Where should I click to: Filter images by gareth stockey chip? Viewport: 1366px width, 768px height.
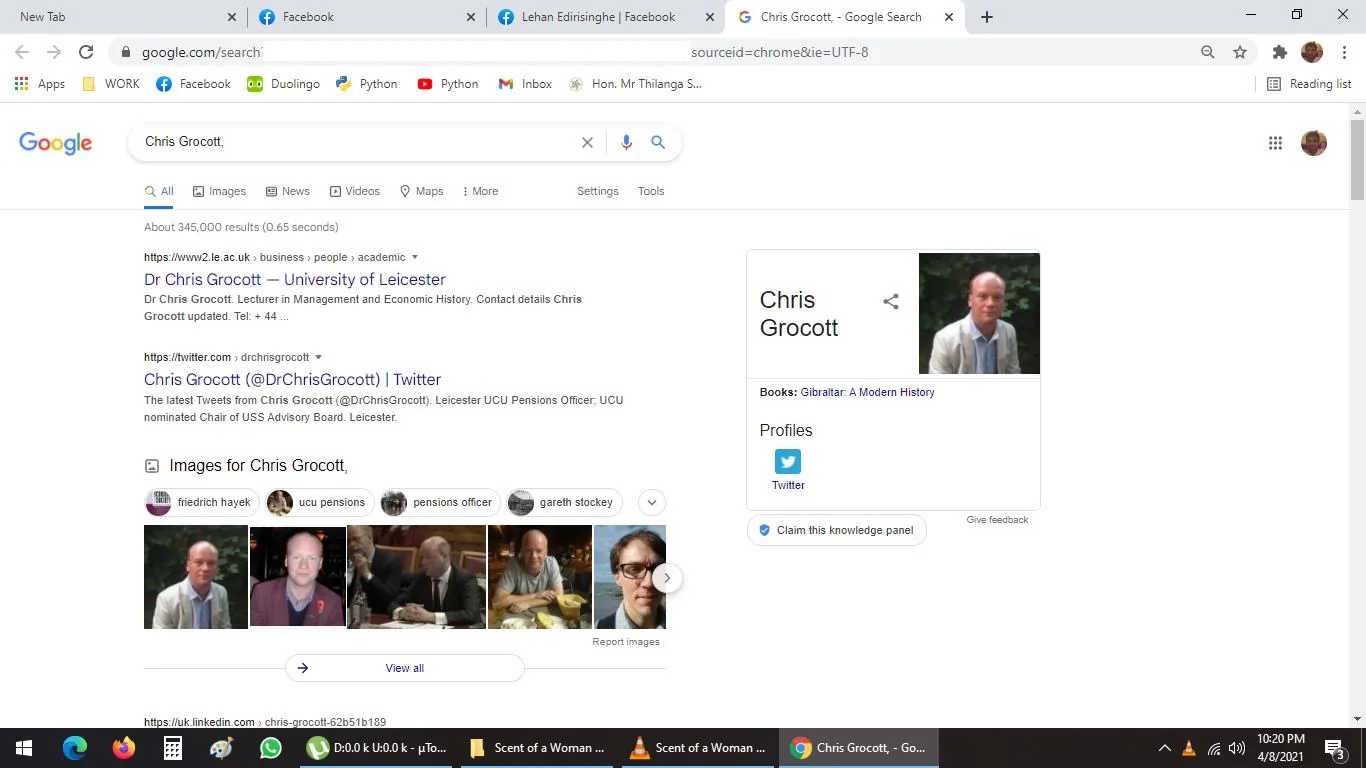pos(565,502)
